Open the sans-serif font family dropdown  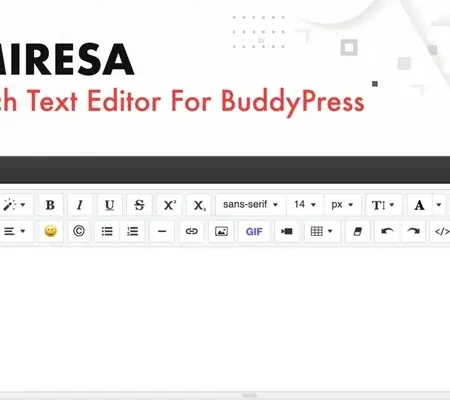click(251, 205)
